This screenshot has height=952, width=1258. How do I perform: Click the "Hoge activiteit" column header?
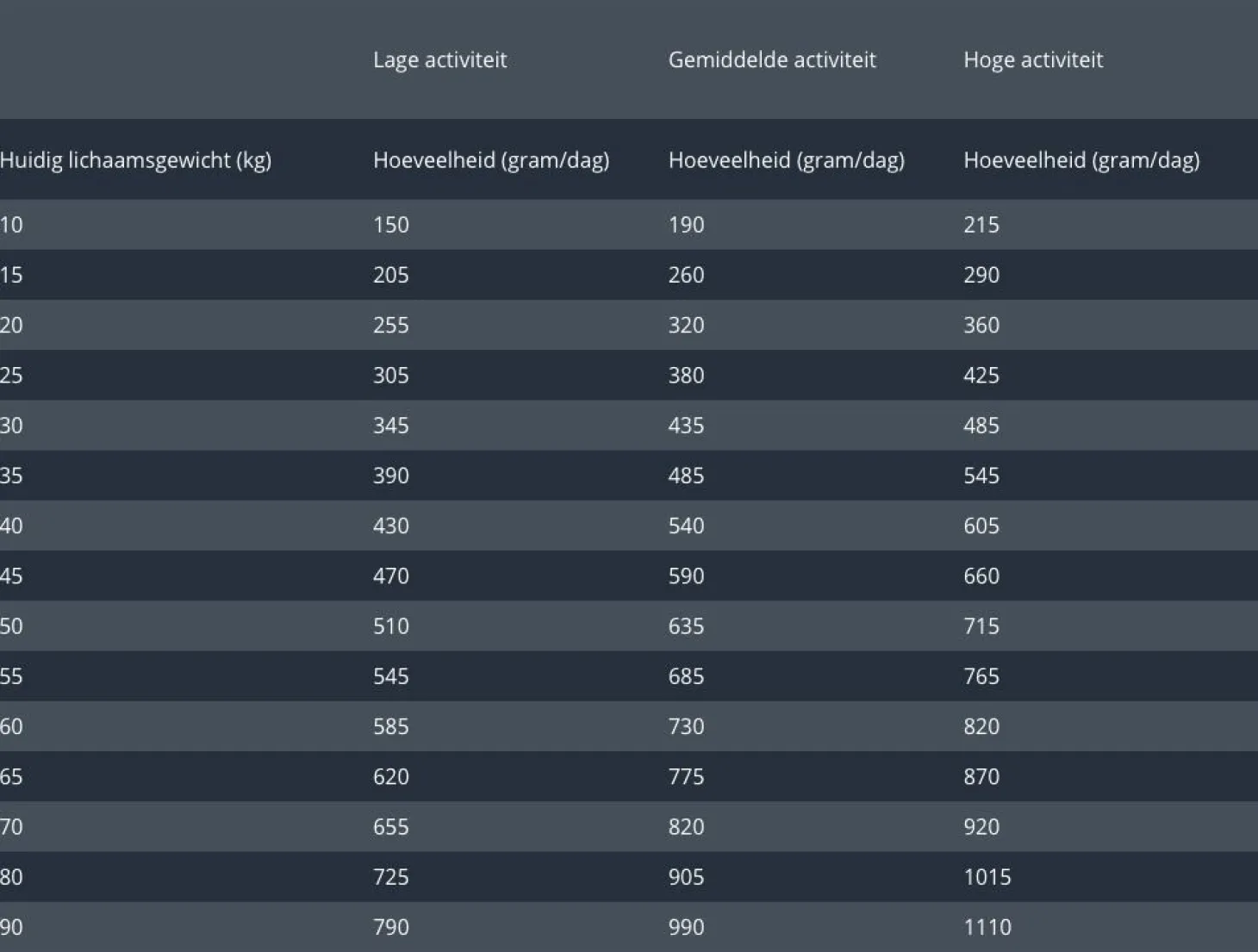point(1032,59)
